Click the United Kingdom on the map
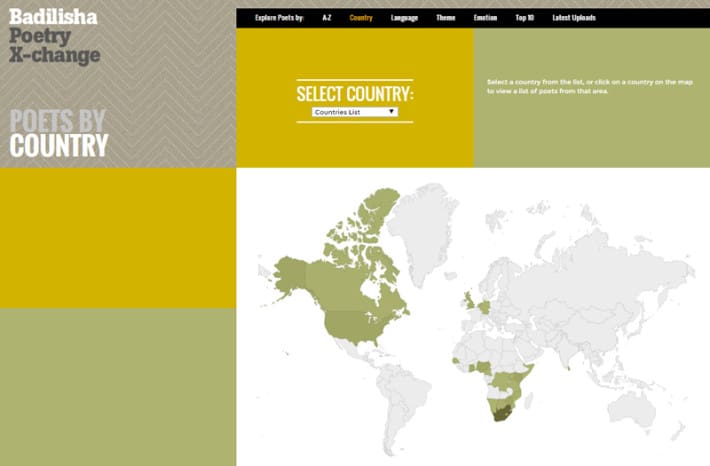The image size is (710, 466). (x=467, y=300)
